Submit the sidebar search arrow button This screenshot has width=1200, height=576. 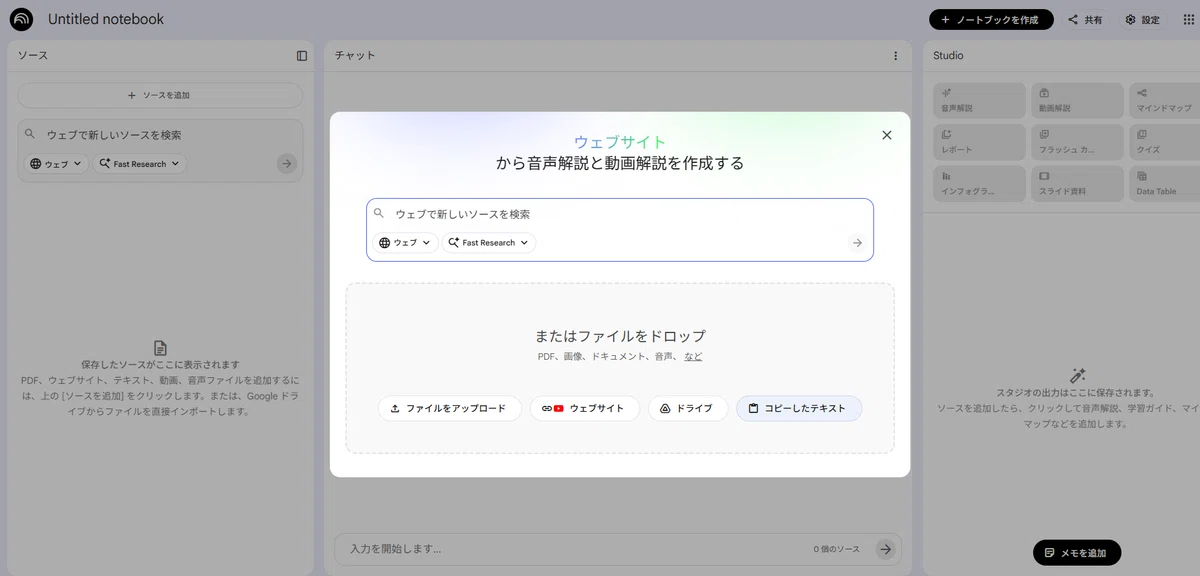tap(287, 164)
